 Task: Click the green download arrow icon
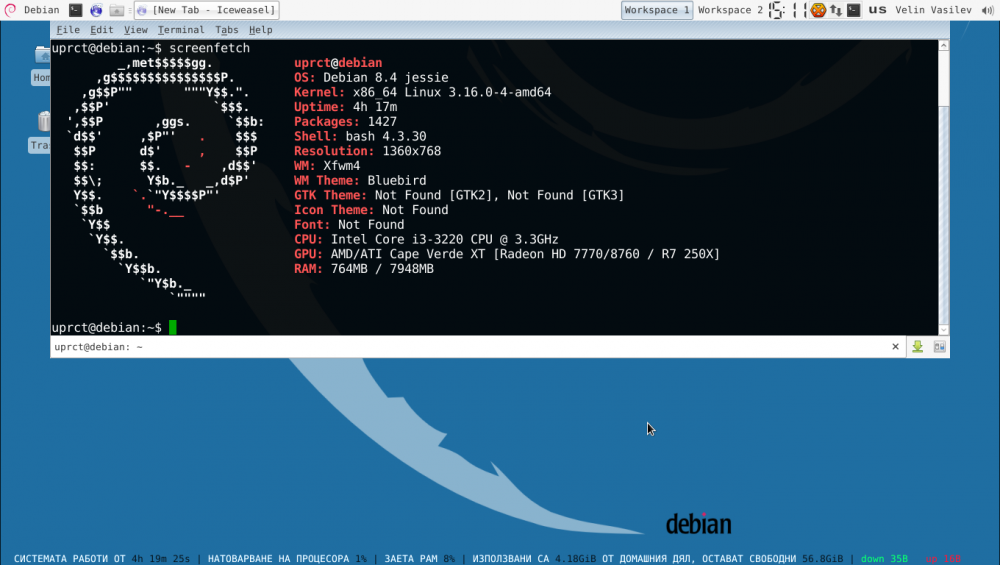coord(917,347)
